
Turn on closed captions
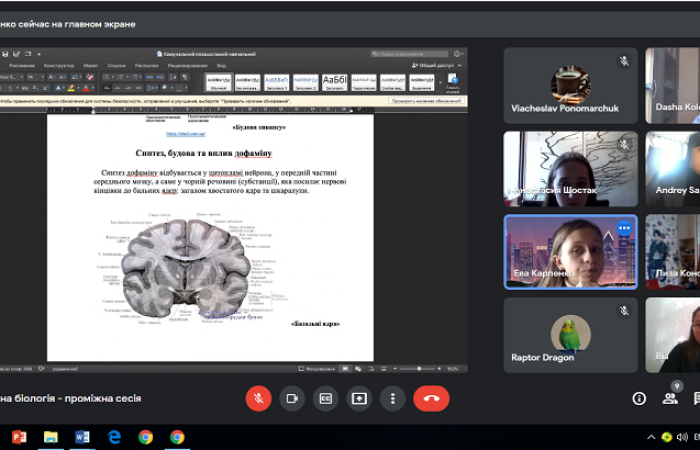pyautogui.click(x=325, y=398)
